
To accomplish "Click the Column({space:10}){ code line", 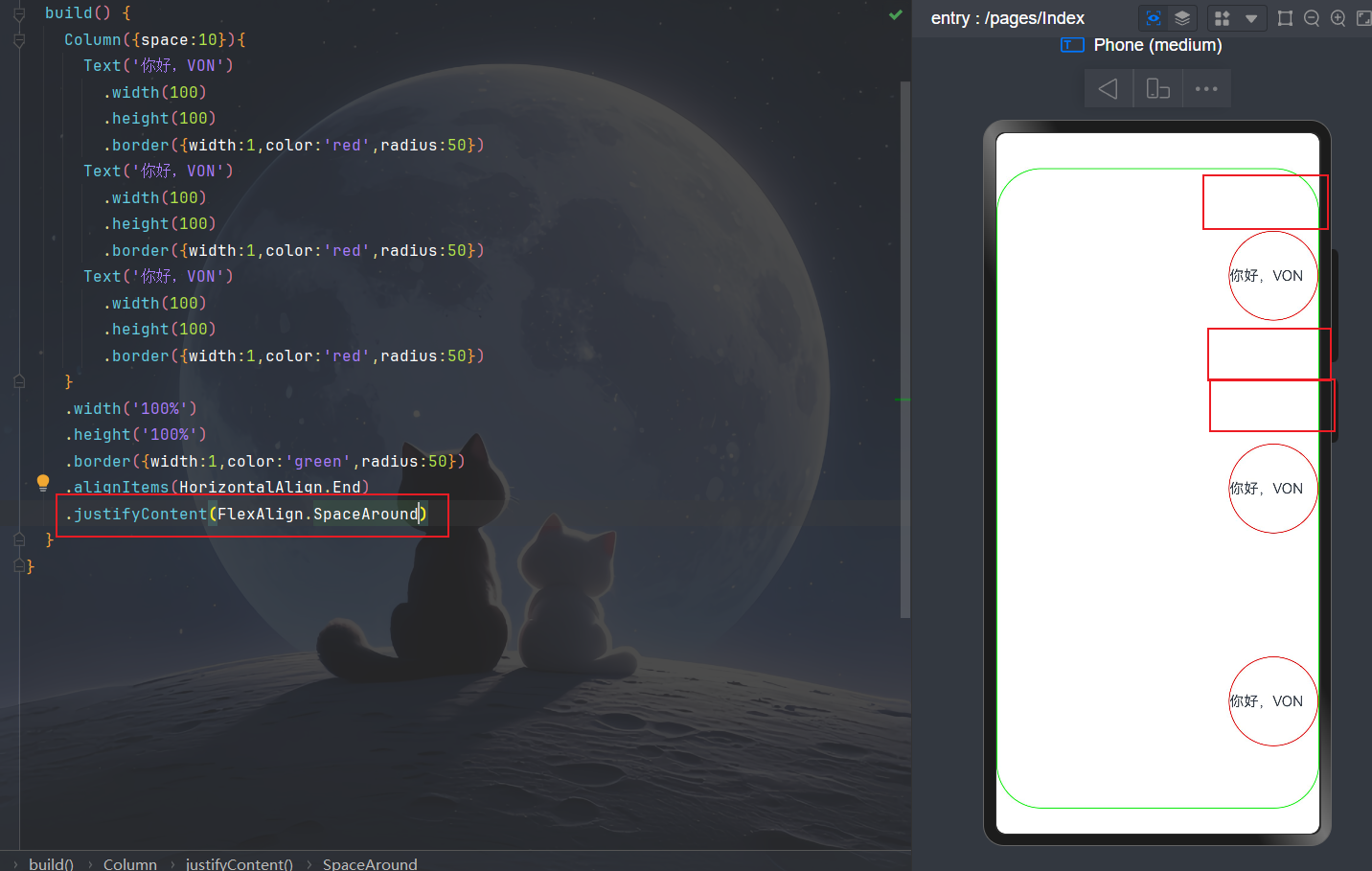I will [x=155, y=40].
